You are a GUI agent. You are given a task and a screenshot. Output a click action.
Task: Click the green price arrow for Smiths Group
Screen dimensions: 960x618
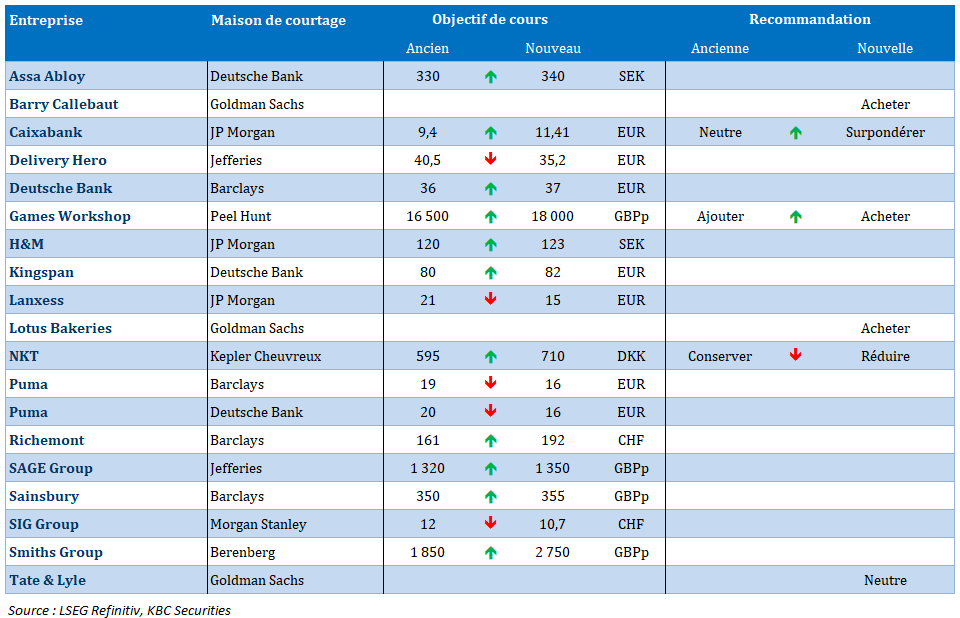490,552
